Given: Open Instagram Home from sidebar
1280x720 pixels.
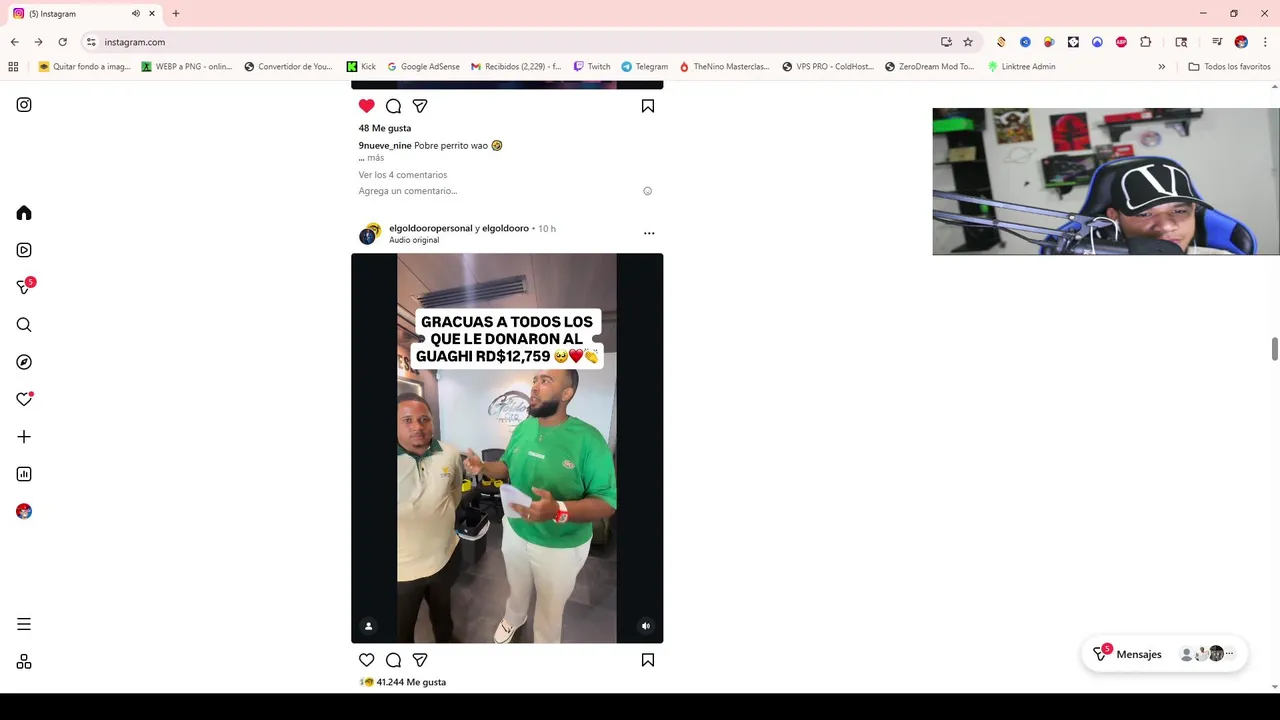Looking at the screenshot, I should (x=24, y=213).
